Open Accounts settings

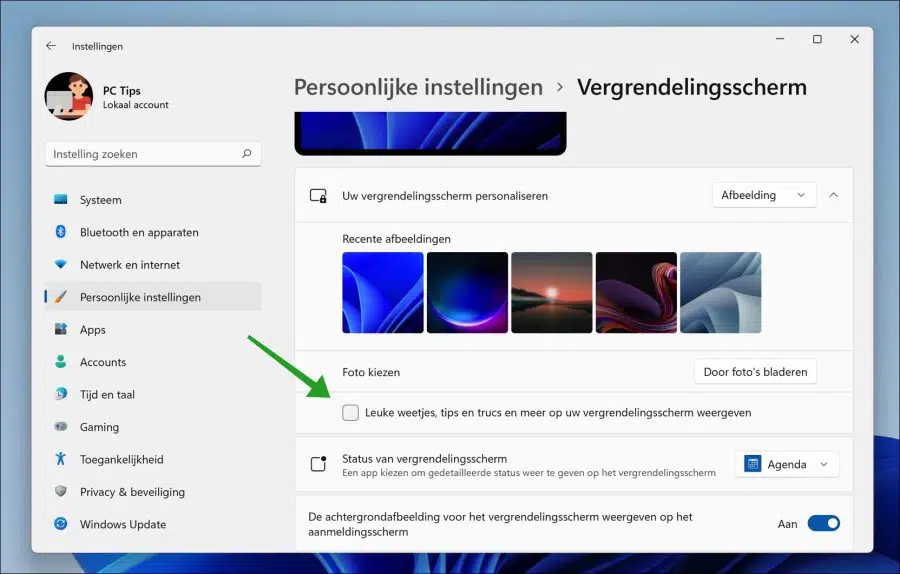pos(153,362)
